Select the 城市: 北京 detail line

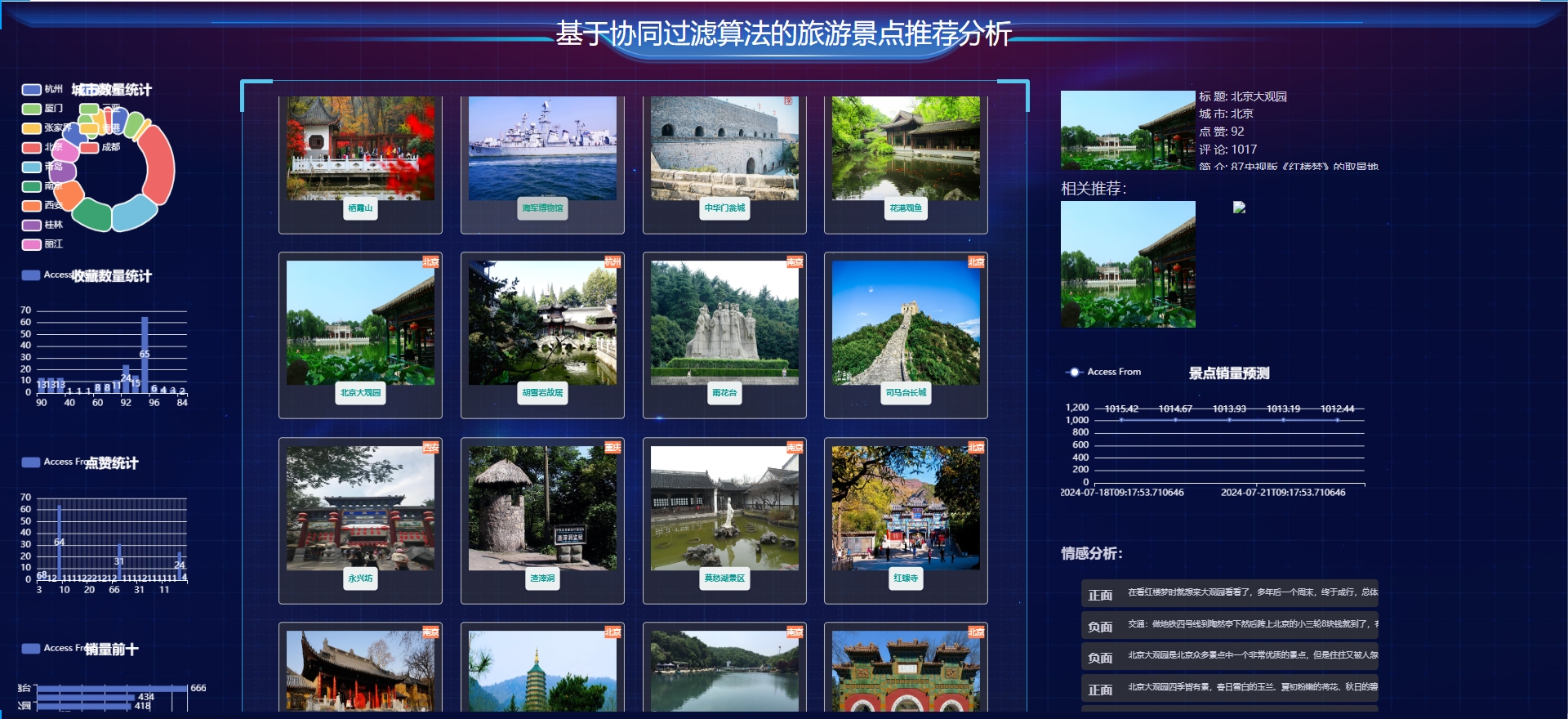click(1226, 114)
